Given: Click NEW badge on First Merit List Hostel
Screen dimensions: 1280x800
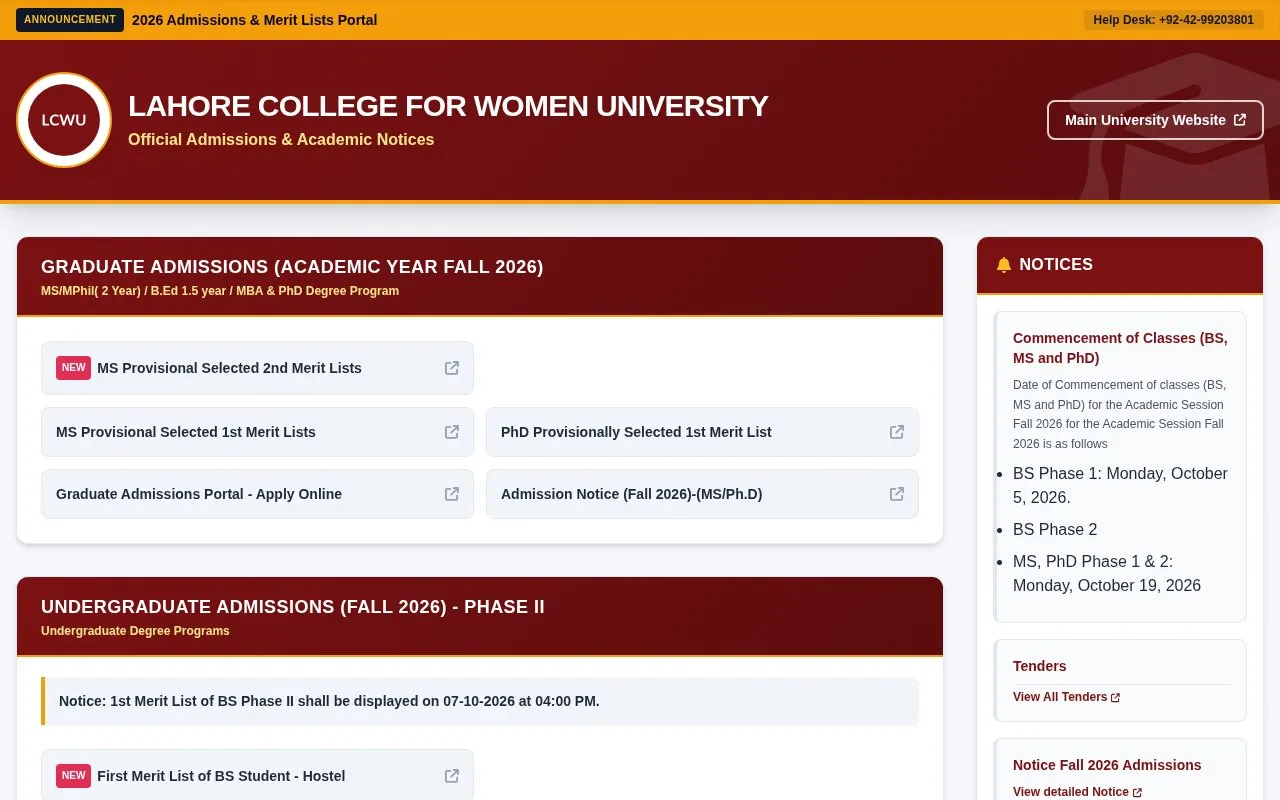Looking at the screenshot, I should pos(73,776).
